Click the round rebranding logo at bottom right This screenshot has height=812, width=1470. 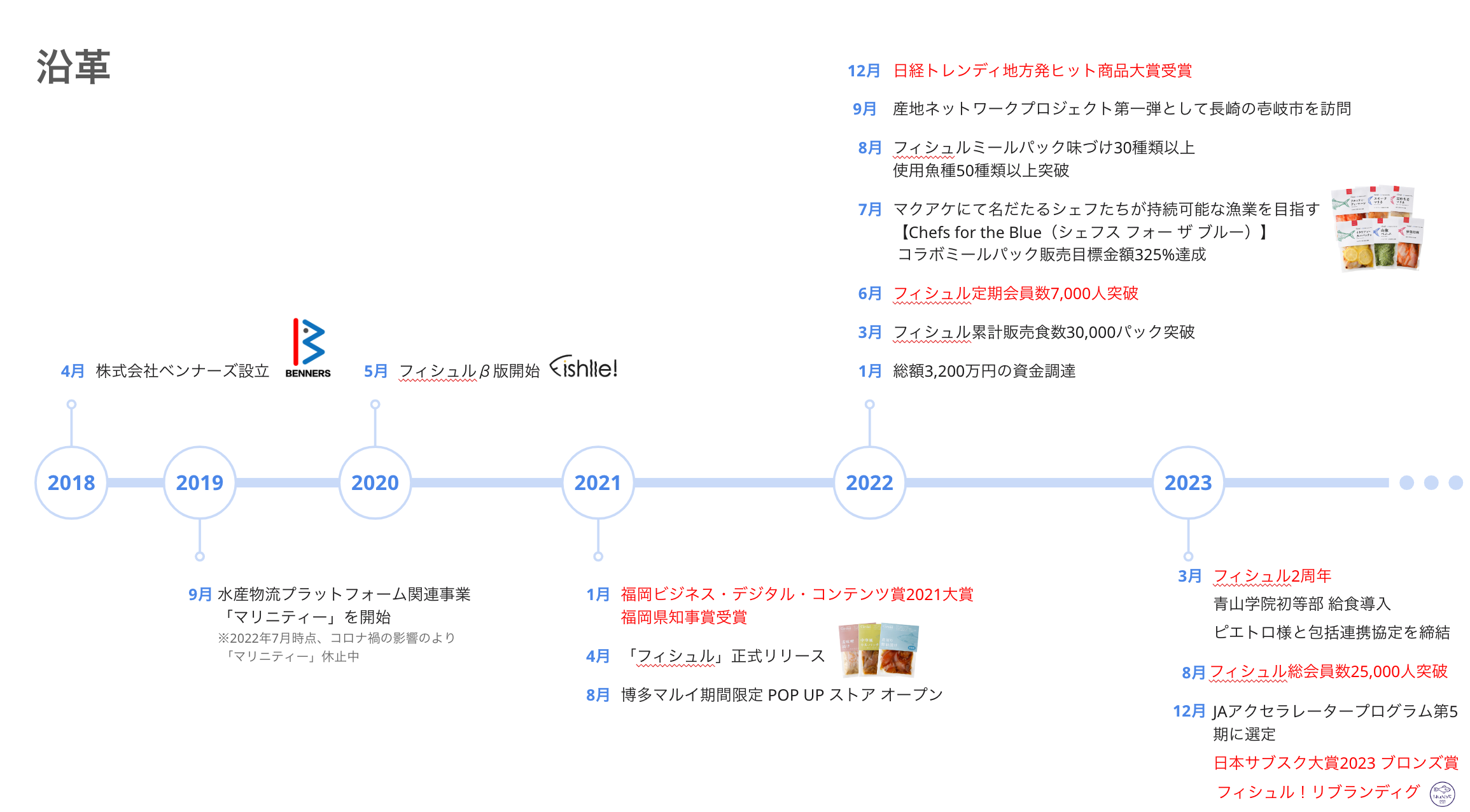[x=1442, y=794]
